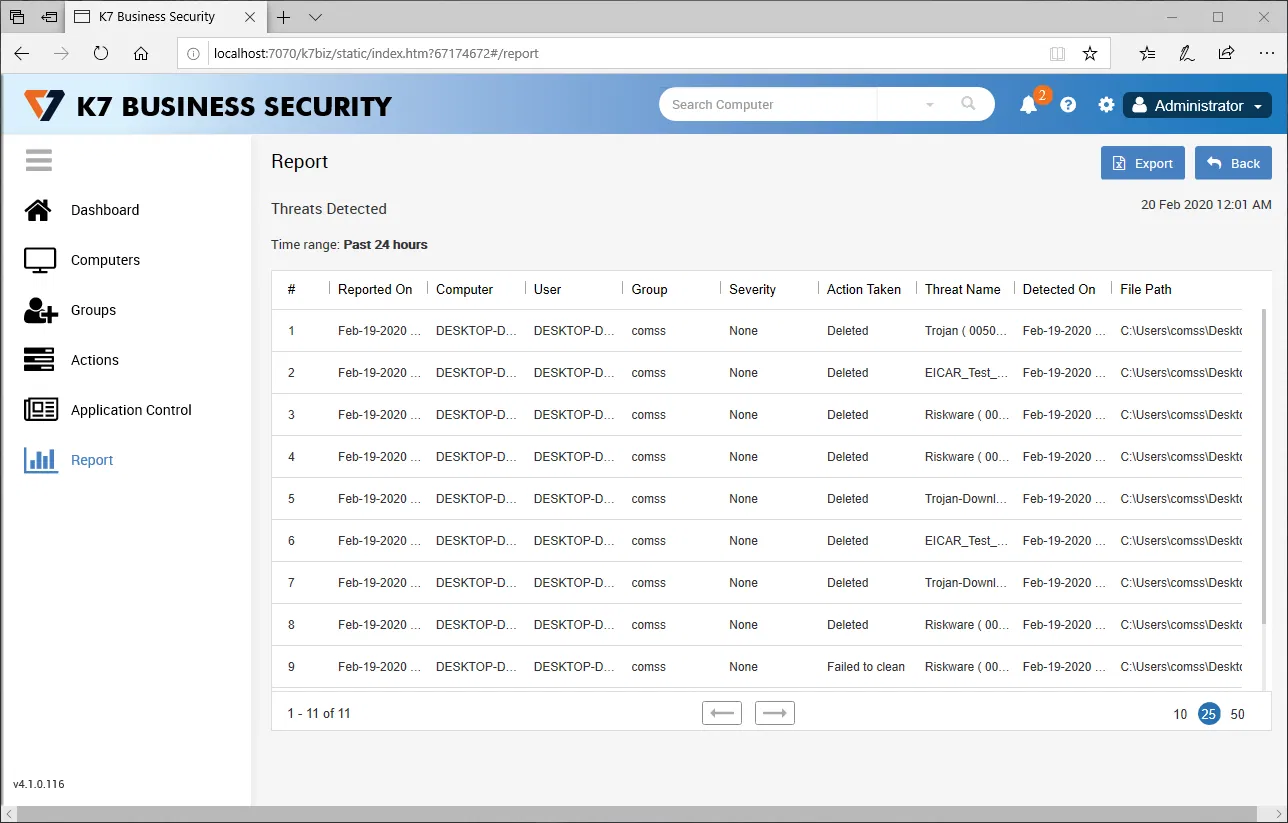This screenshot has width=1288, height=823.
Task: Sort by the Detected On column header
Action: (x=1059, y=289)
